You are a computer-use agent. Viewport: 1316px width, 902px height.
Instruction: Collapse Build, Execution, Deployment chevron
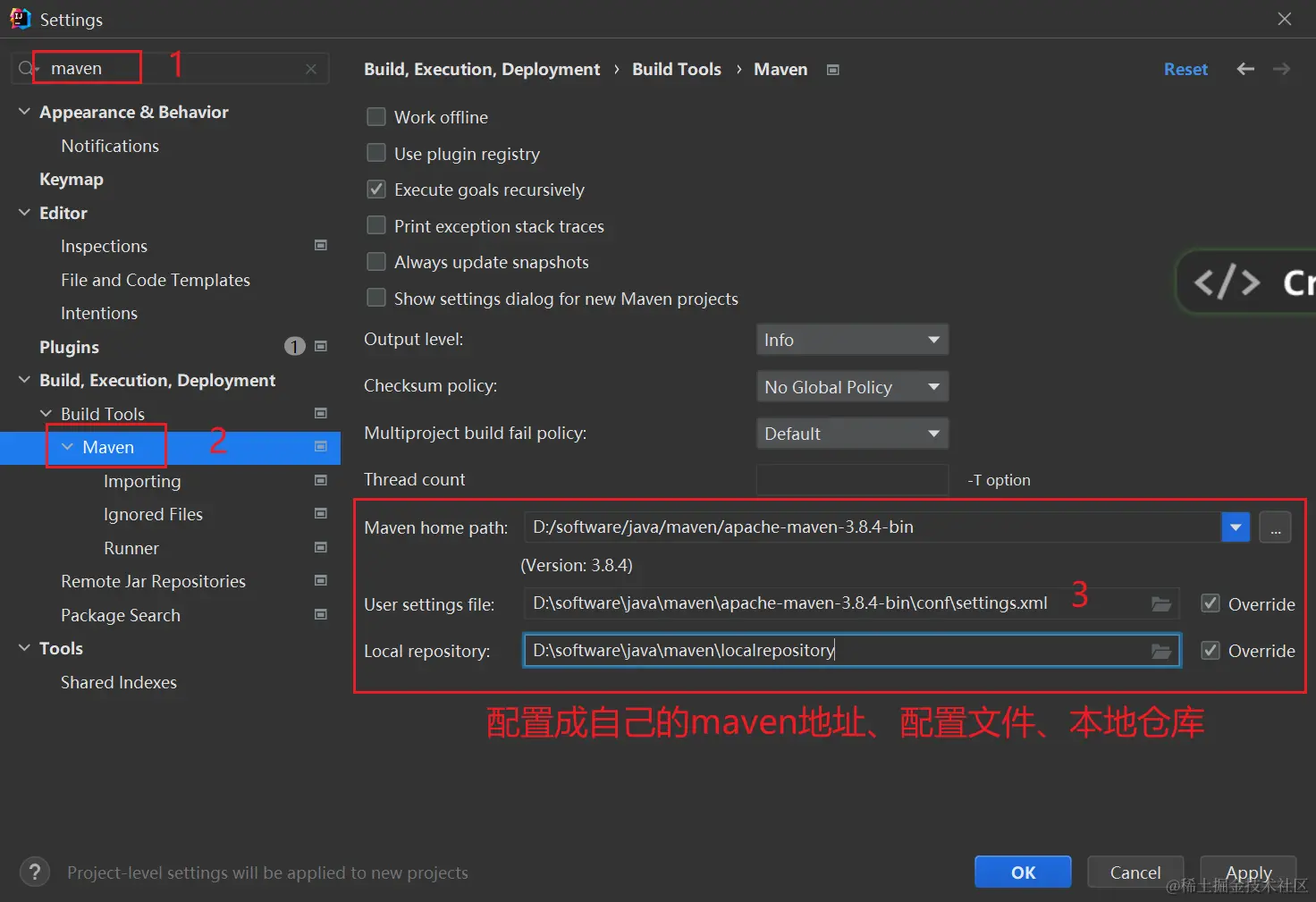coord(24,380)
